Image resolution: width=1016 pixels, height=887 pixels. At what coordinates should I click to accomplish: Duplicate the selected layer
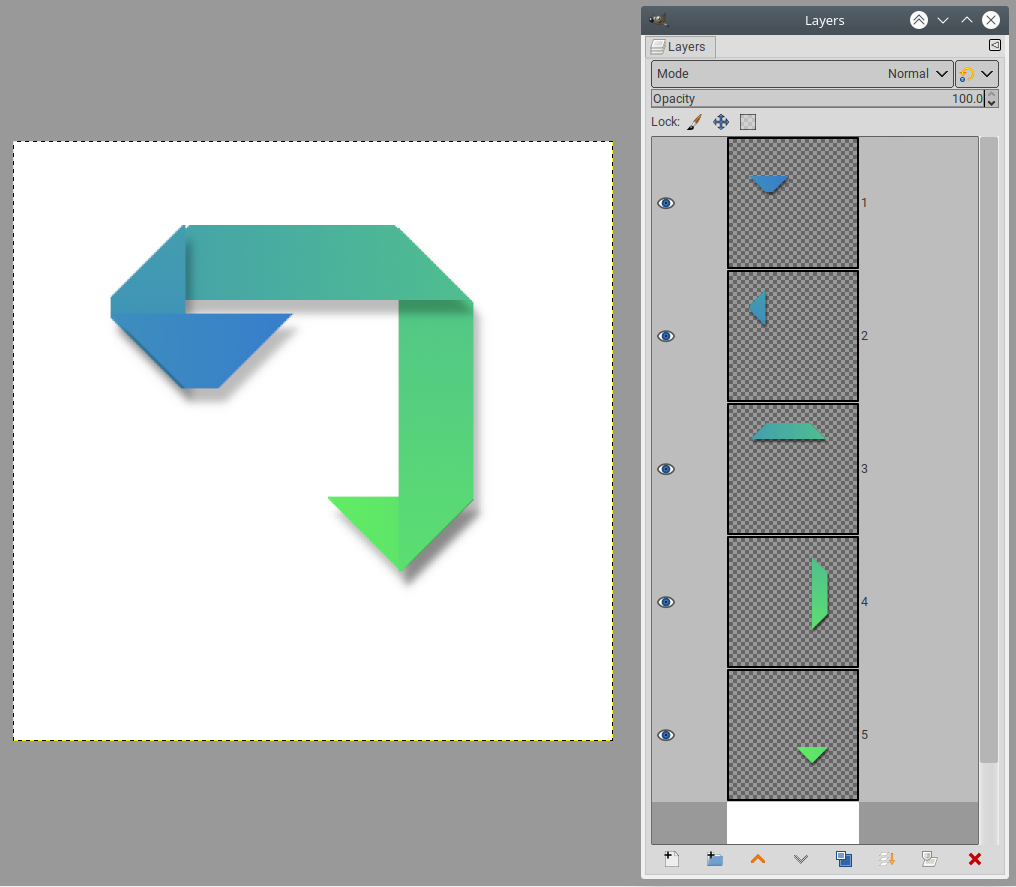844,859
